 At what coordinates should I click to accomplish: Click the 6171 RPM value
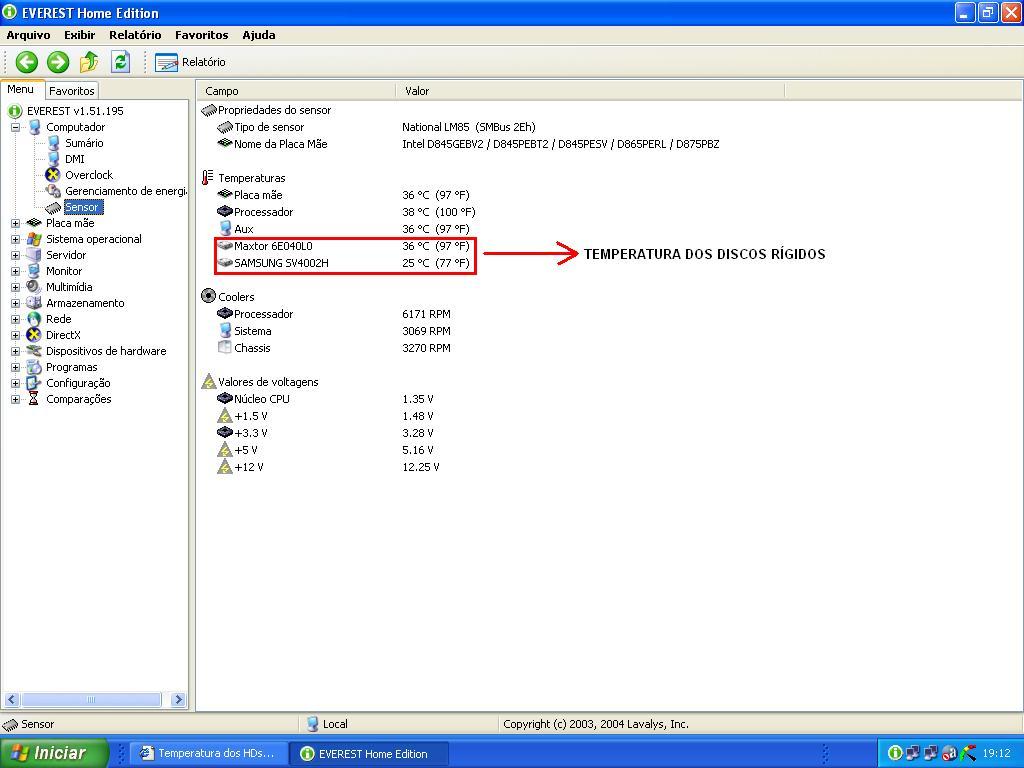(426, 314)
